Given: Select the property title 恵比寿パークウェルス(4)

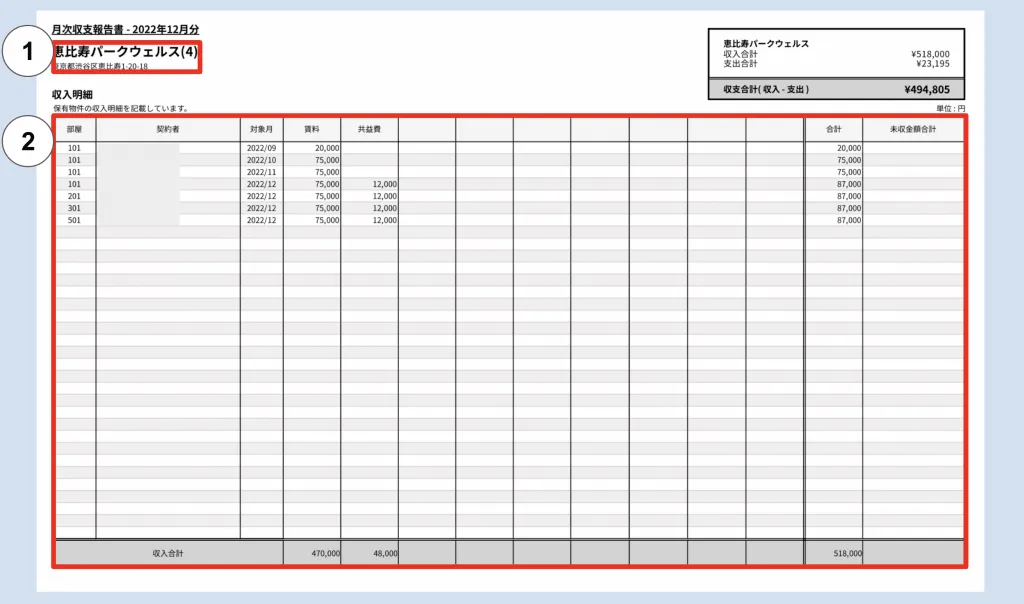Looking at the screenshot, I should tap(126, 52).
